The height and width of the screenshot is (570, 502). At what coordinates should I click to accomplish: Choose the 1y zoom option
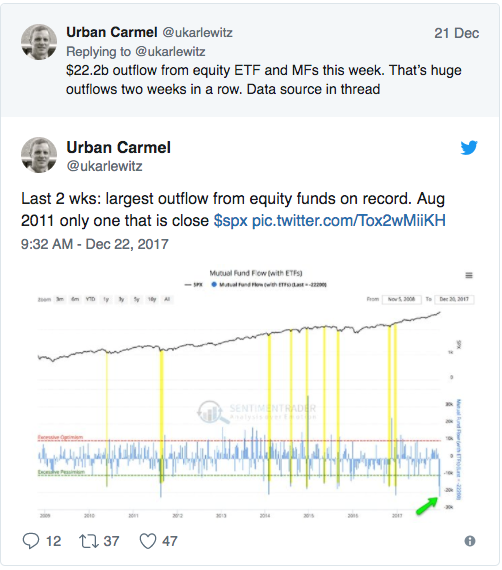[x=106, y=299]
